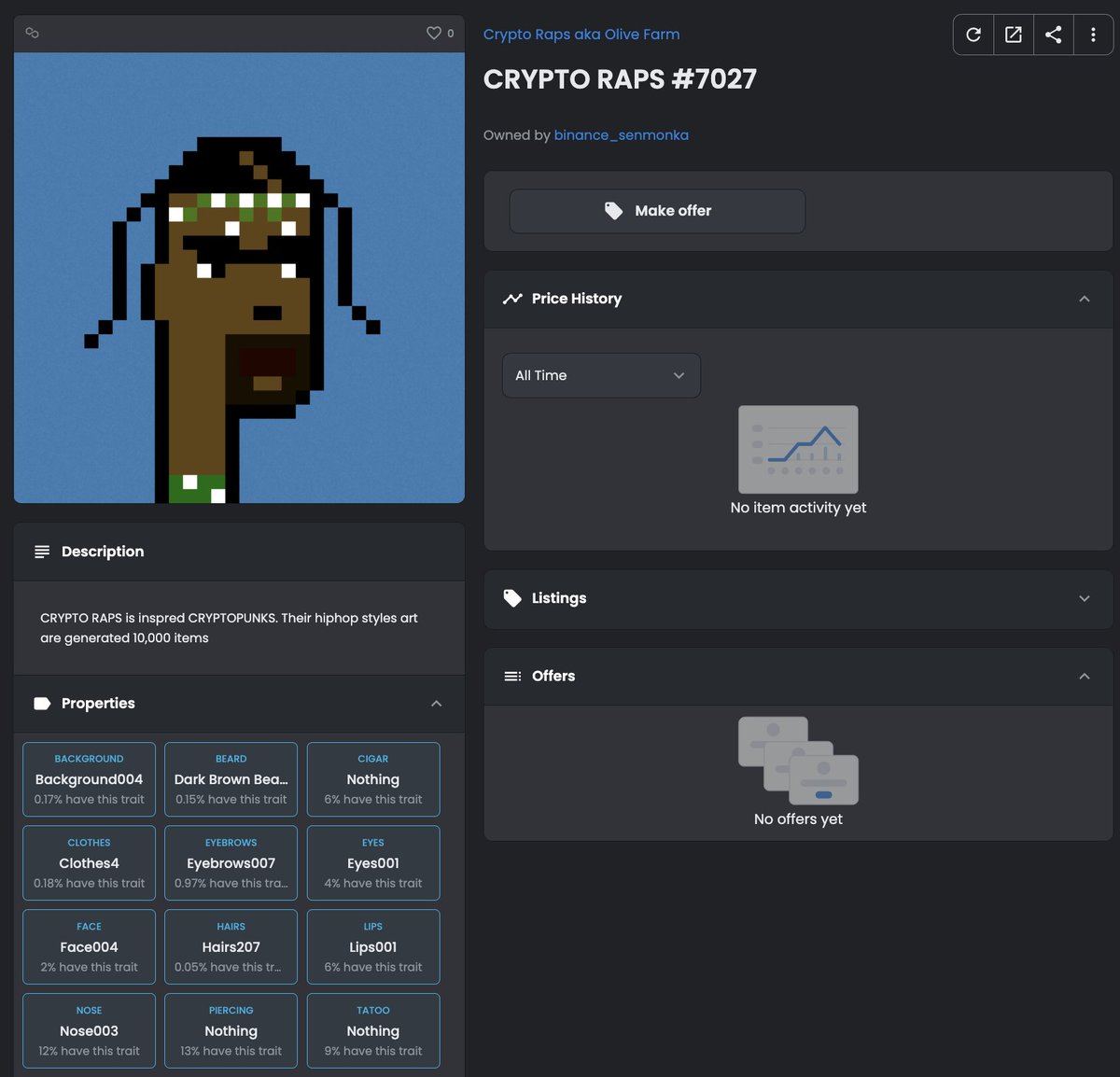Open the All Time range dropdown
Viewport: 1120px width, 1077px height.
click(601, 375)
